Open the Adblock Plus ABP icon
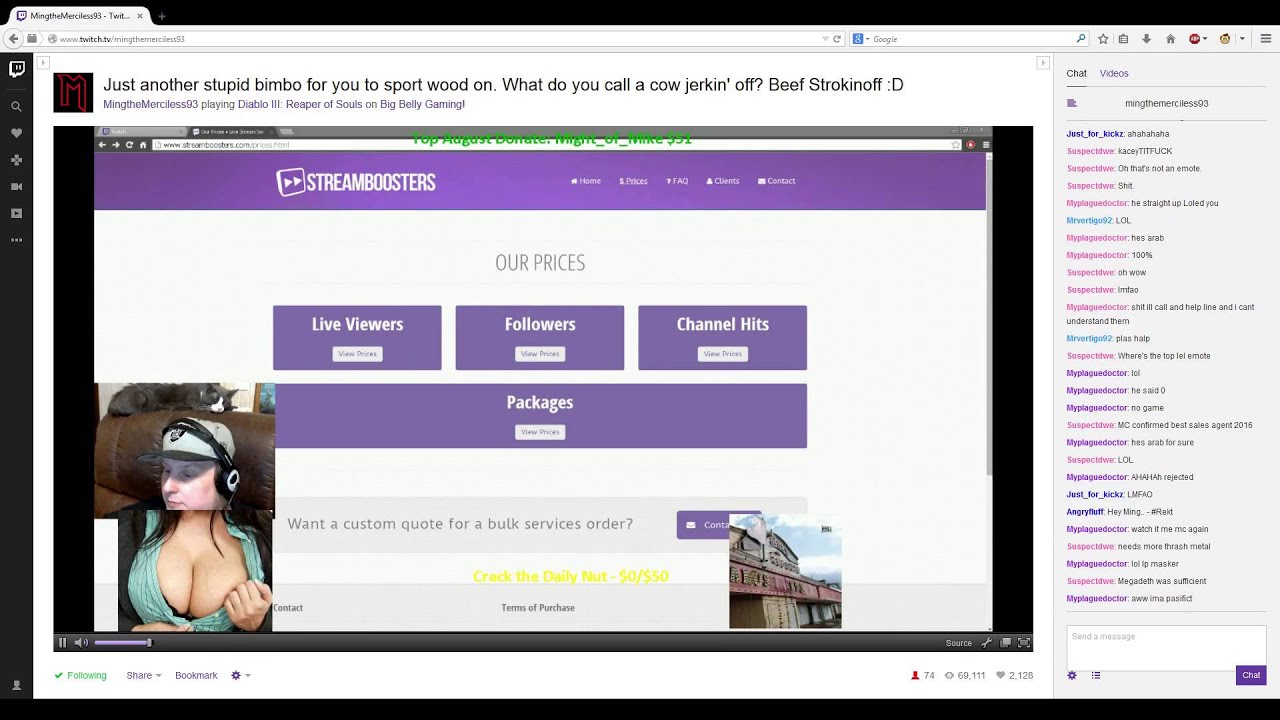 pos(1194,39)
